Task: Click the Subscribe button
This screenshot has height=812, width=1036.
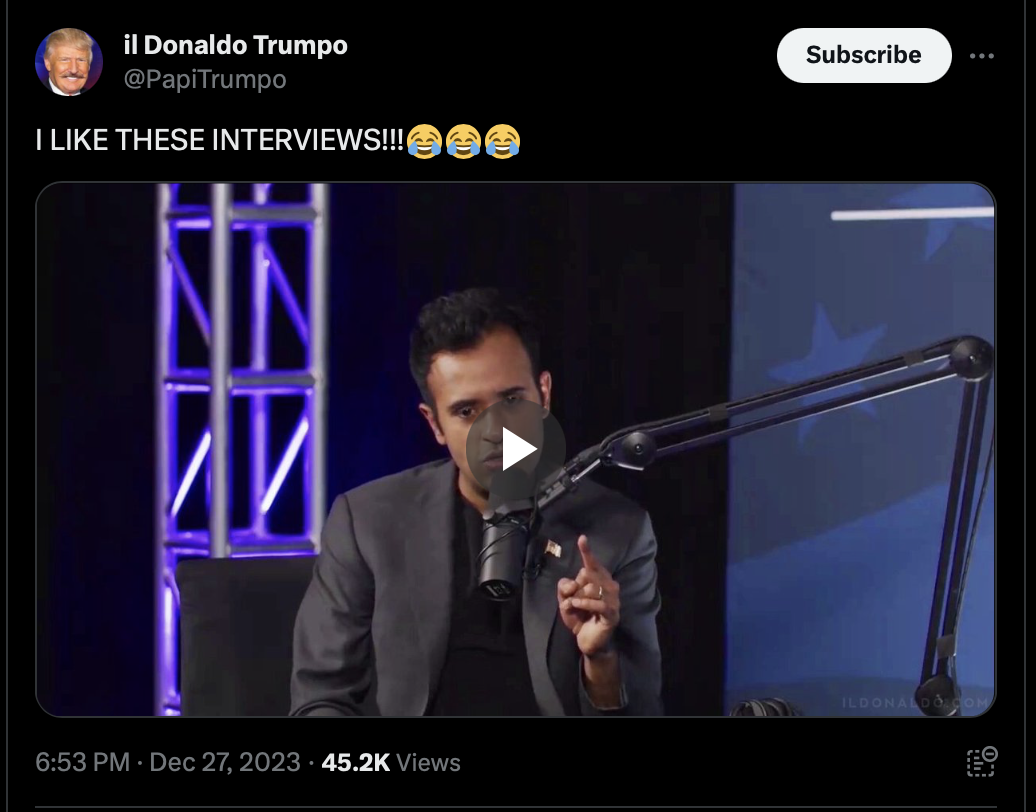Action: click(x=864, y=55)
